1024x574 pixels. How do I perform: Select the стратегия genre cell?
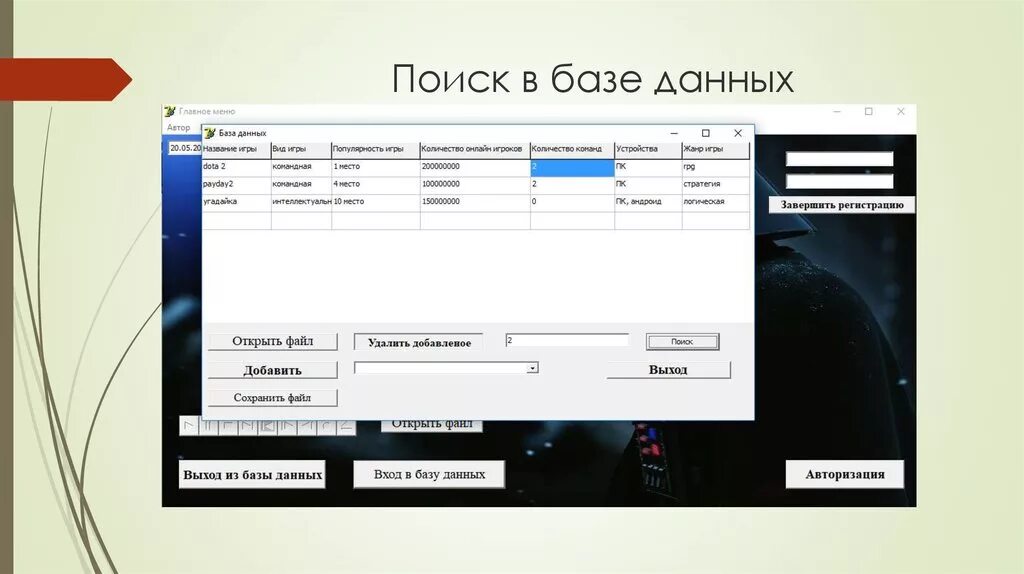click(716, 185)
